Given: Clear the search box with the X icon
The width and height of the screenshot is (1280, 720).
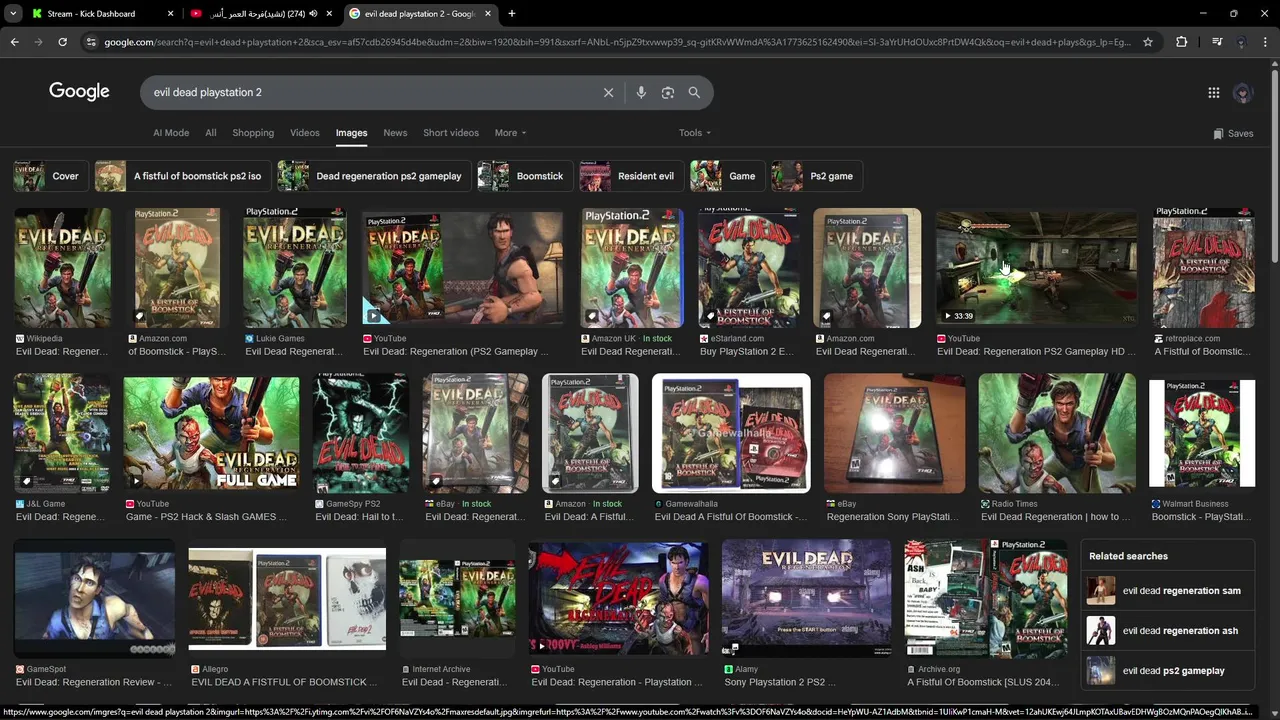Looking at the screenshot, I should click(608, 92).
